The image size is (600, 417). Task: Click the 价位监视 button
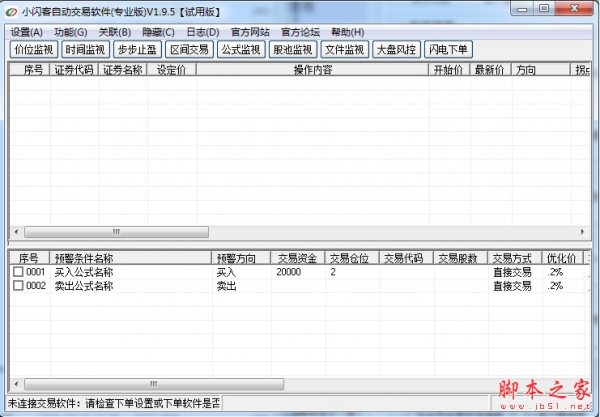34,49
